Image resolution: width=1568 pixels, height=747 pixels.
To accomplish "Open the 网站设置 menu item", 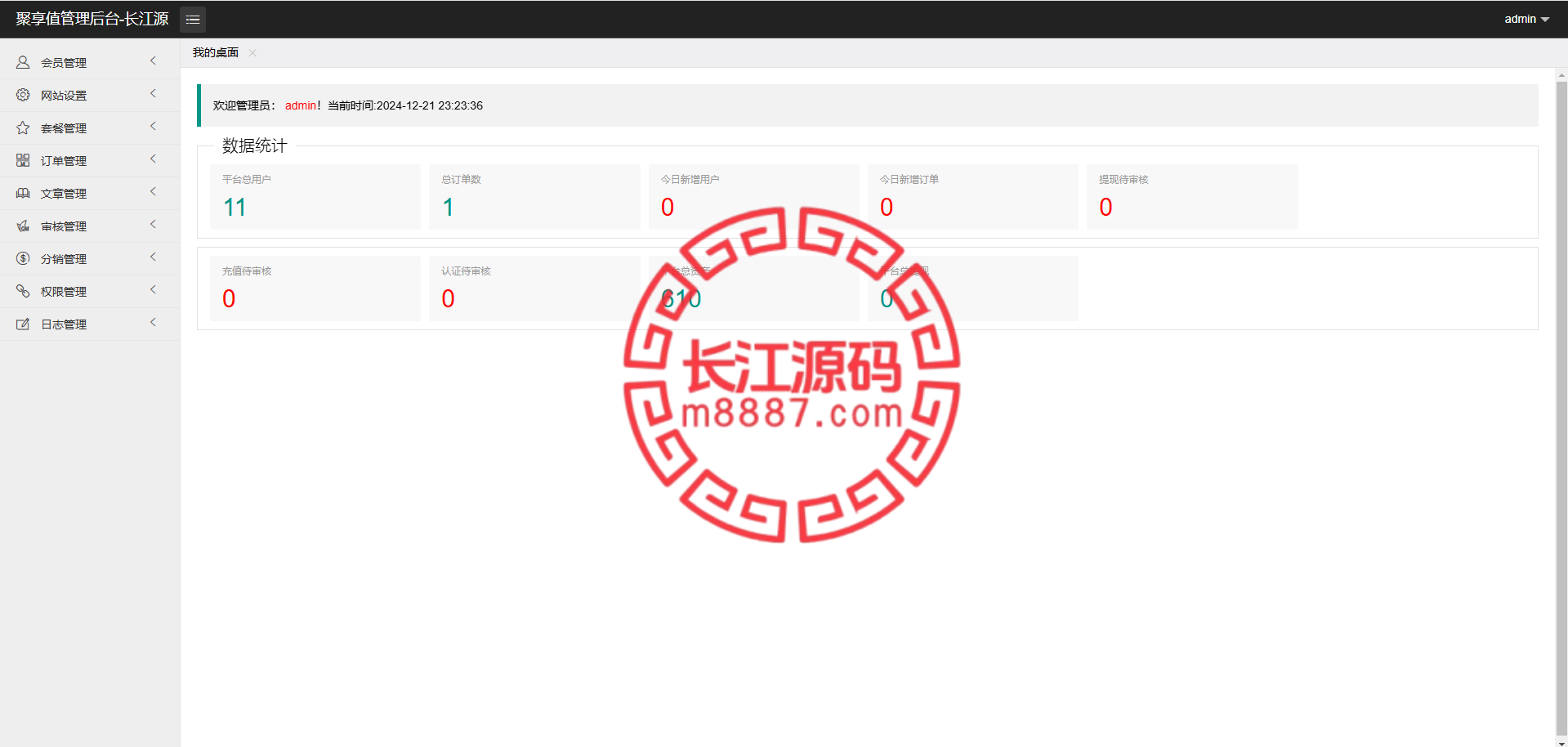I will click(90, 95).
